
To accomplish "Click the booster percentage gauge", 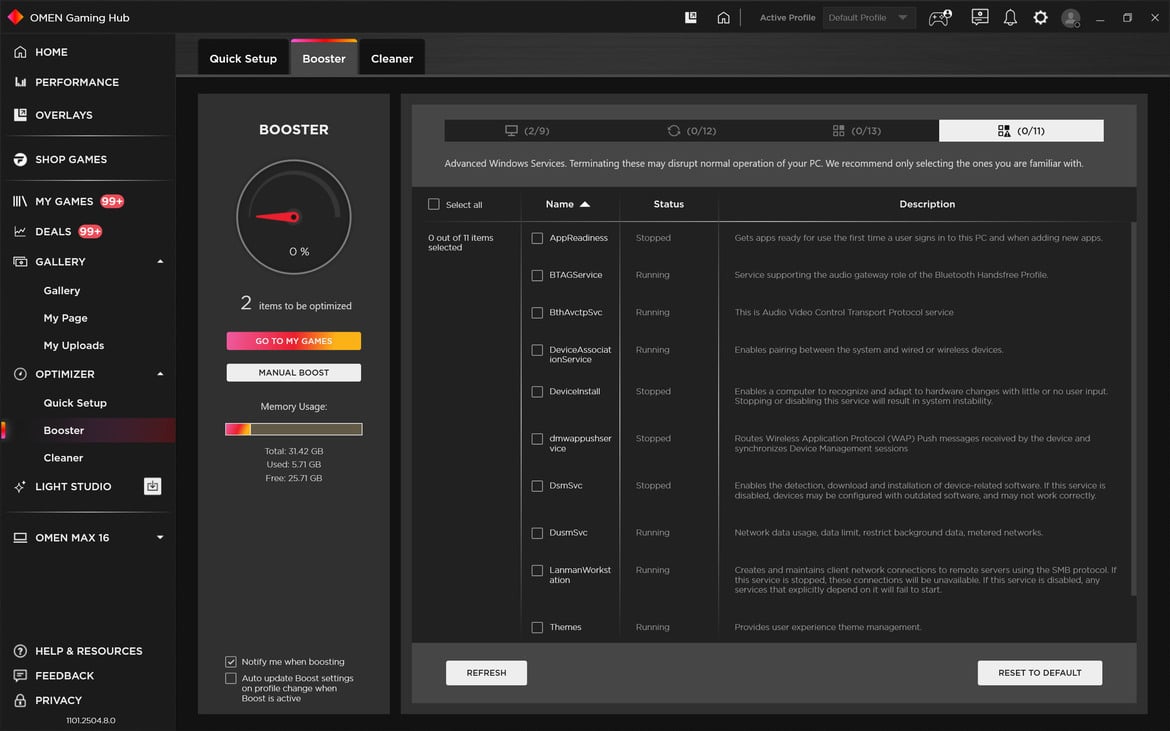I will coord(294,217).
